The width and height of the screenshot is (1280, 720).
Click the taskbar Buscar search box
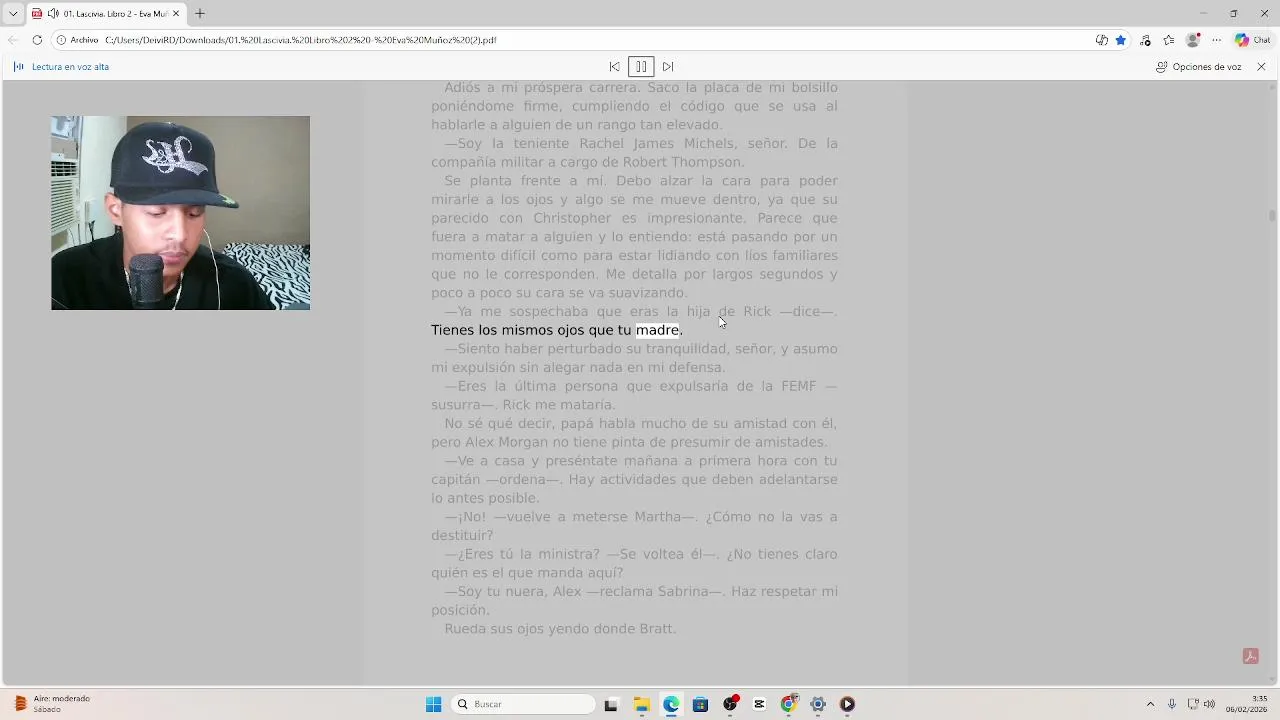pos(524,704)
